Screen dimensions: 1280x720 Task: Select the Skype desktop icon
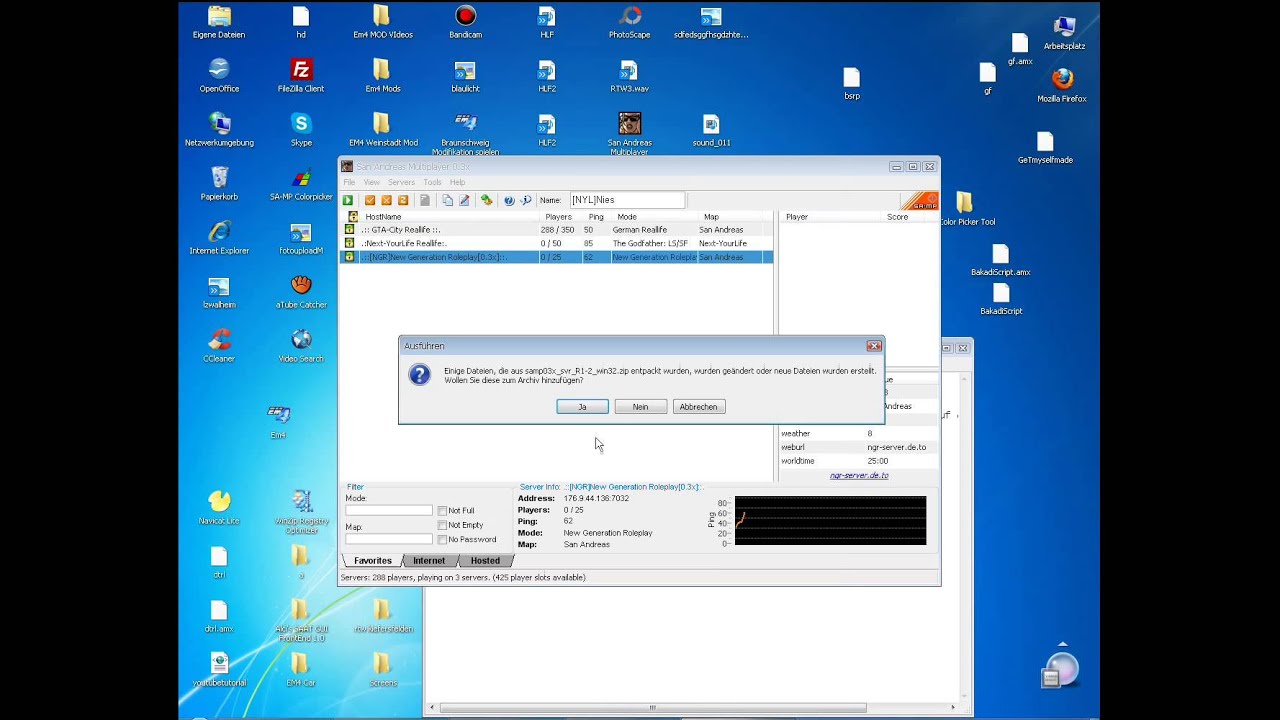coord(301,130)
